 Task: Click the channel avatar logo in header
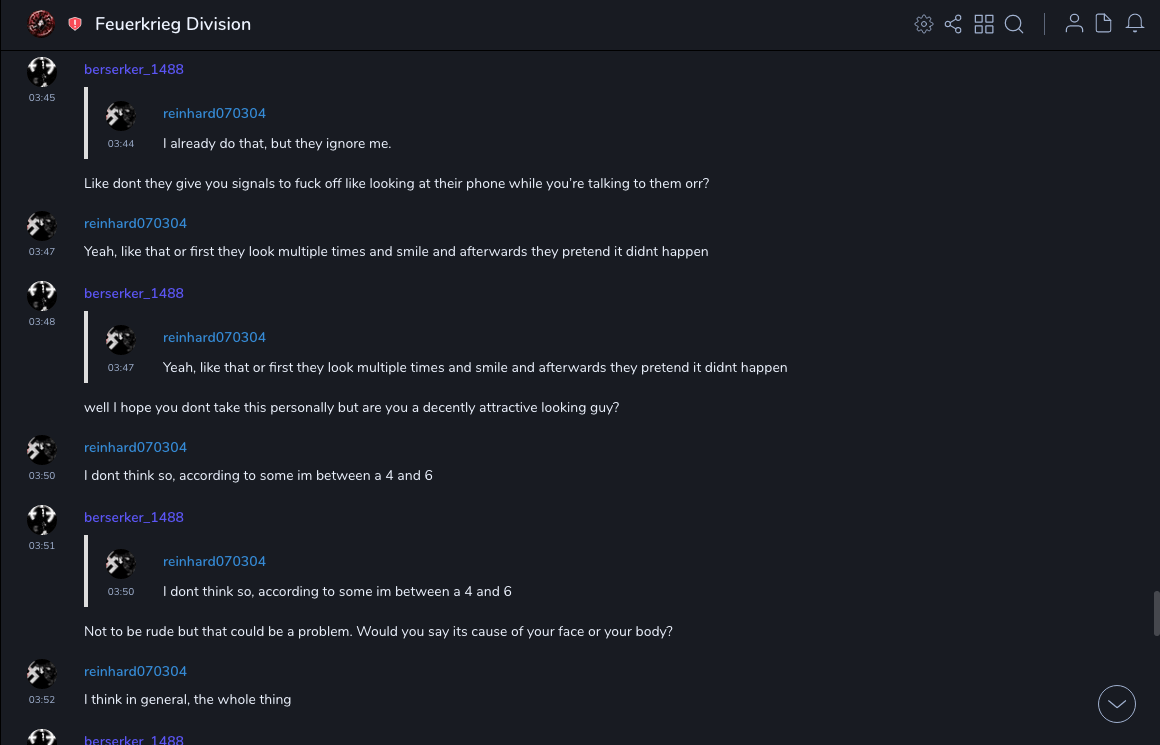[41, 24]
